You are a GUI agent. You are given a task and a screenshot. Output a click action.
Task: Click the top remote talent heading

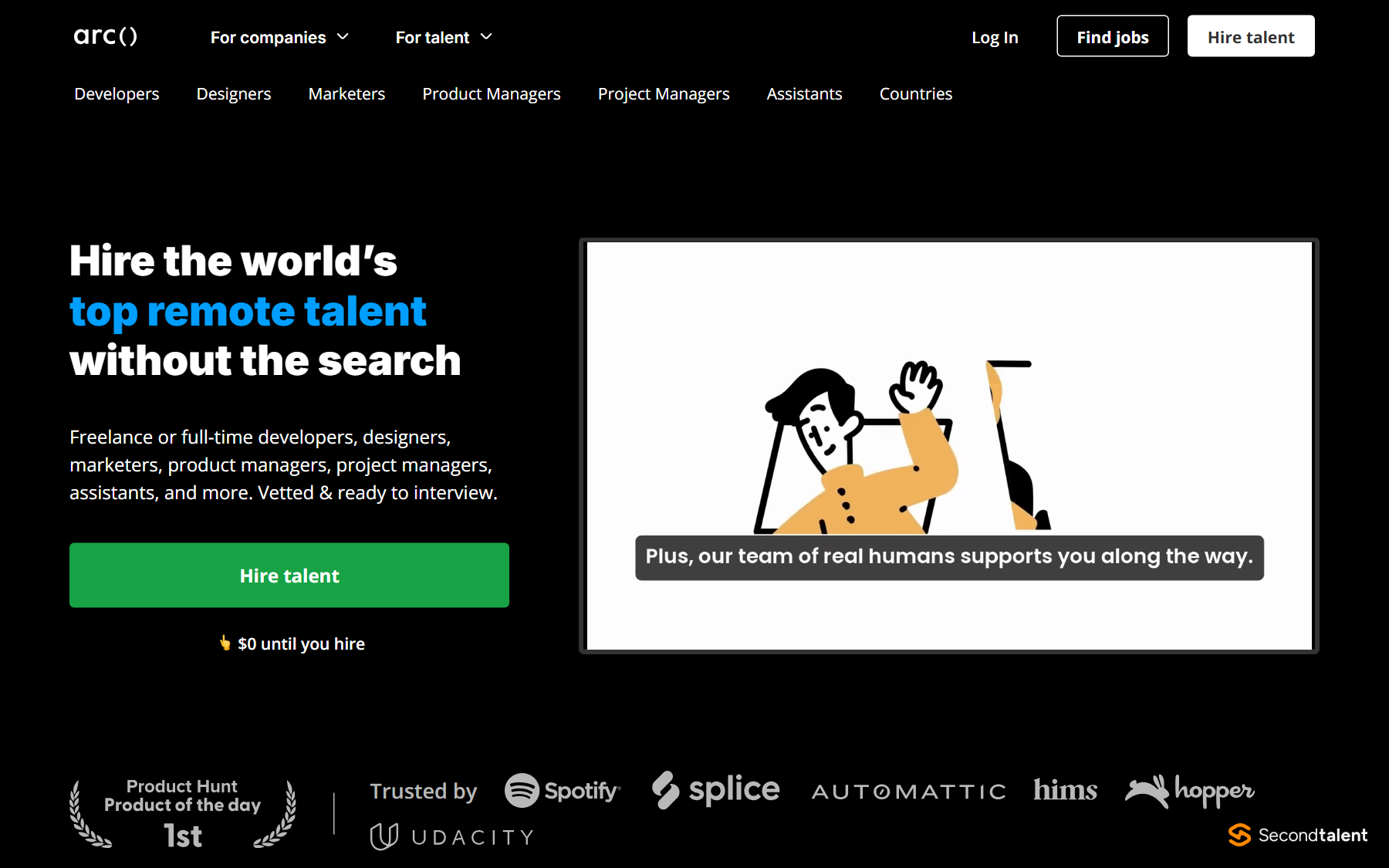248,312
